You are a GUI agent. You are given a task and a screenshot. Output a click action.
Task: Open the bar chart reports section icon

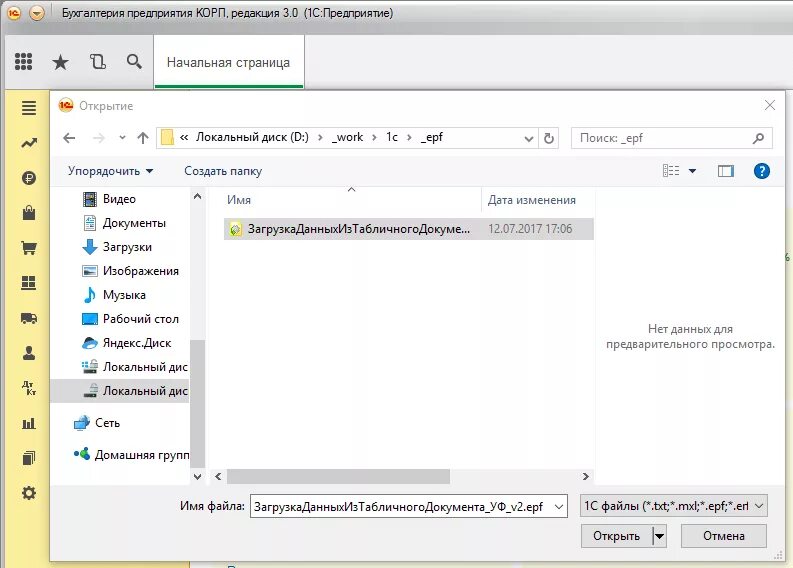point(29,423)
